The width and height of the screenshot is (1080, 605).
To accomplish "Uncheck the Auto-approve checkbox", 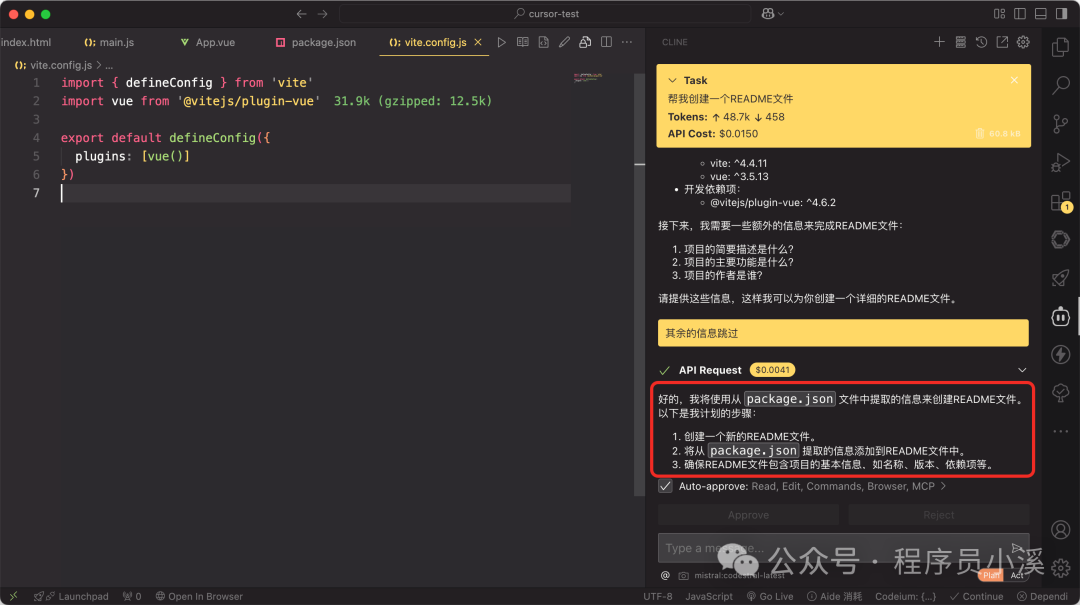I will click(665, 486).
